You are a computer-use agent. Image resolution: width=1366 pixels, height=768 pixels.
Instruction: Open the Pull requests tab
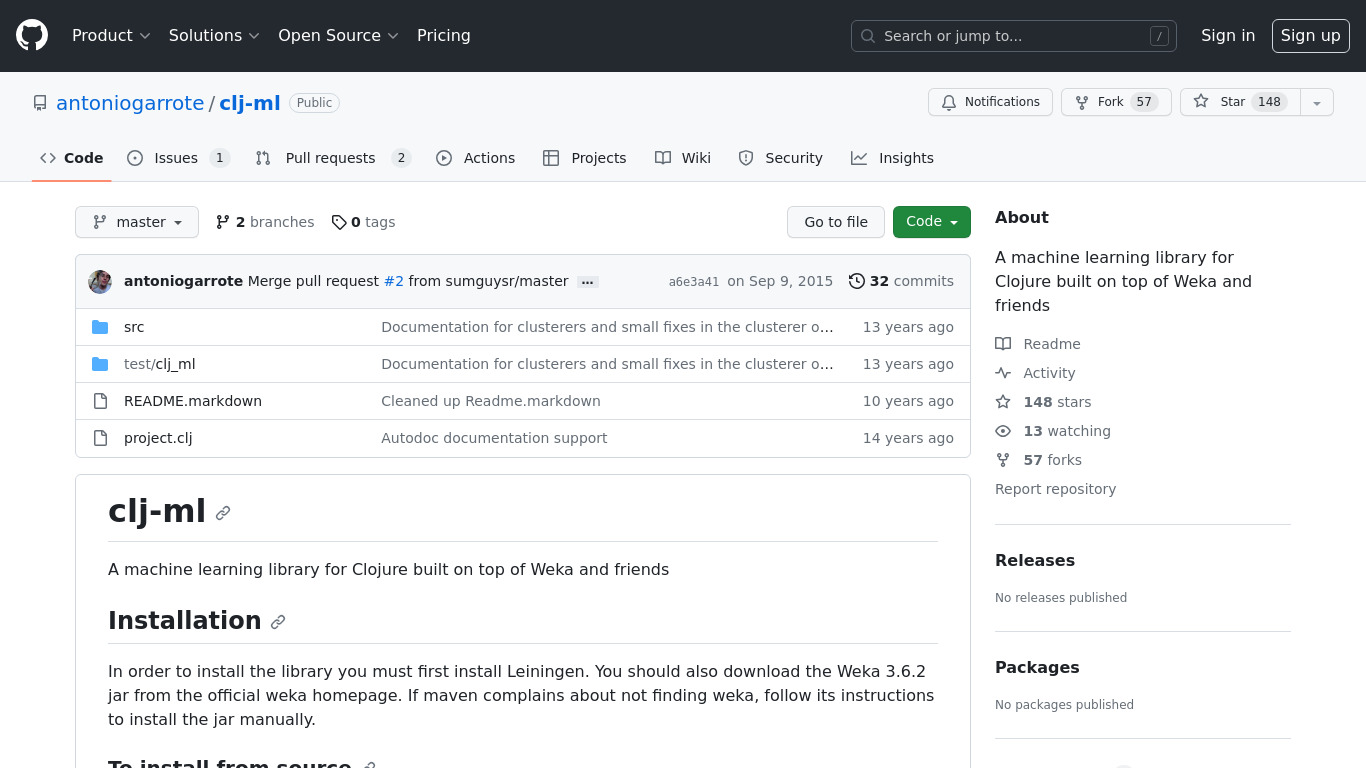coord(333,158)
